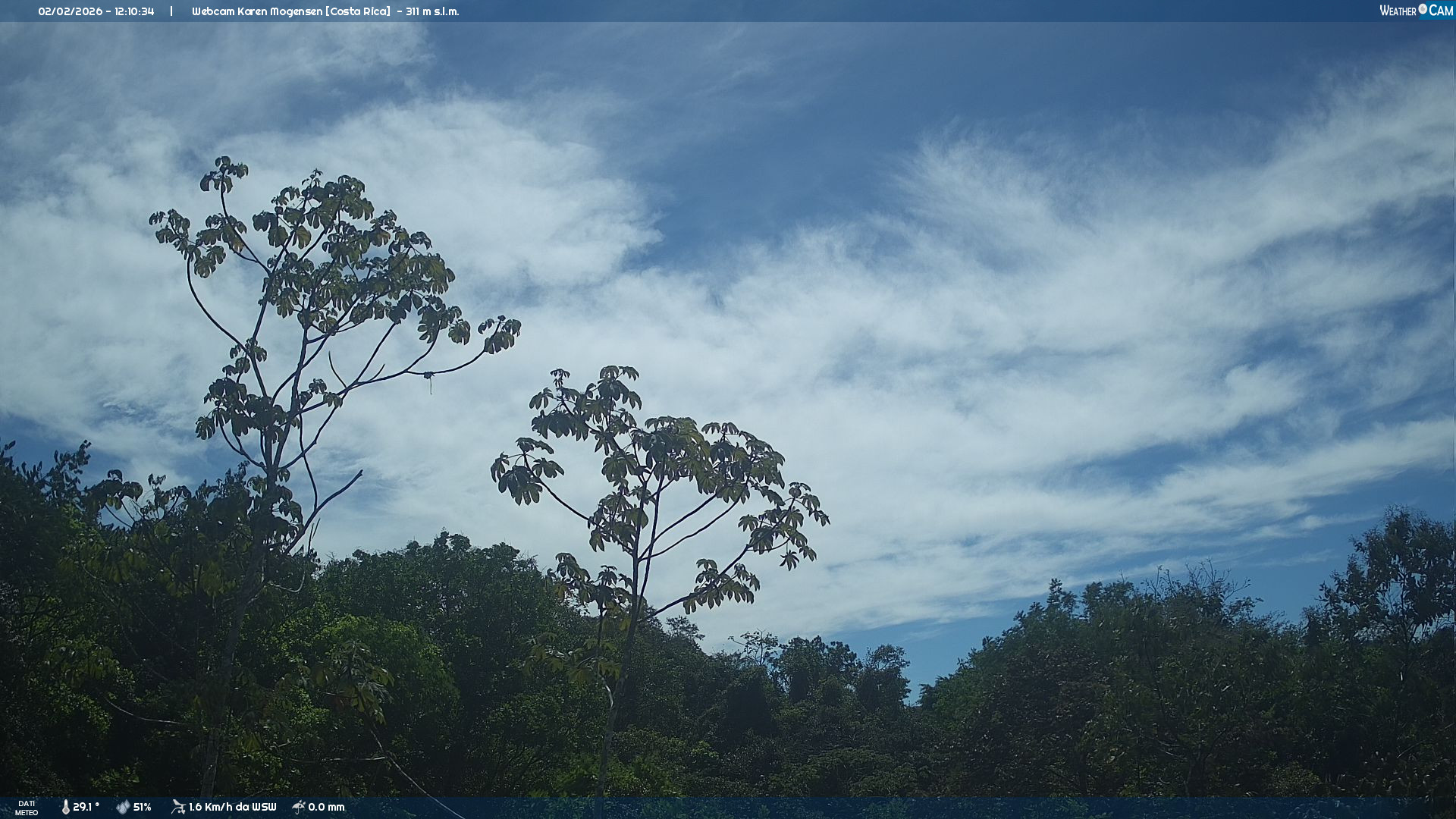This screenshot has height=819, width=1456.
Task: Click the 51% humidity value
Action: 143,808
